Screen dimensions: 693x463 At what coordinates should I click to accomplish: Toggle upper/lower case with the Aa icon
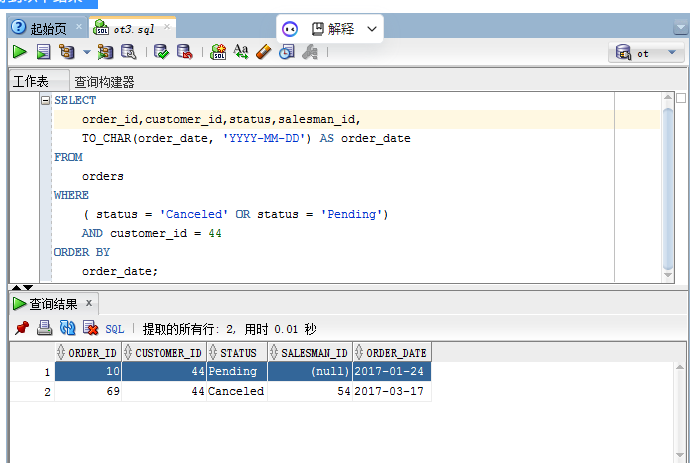tap(241, 52)
